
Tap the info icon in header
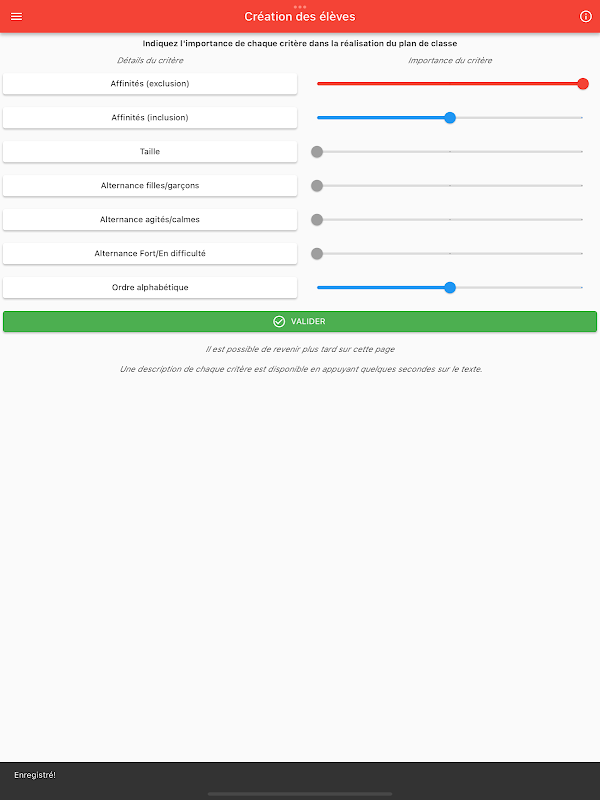pyautogui.click(x=586, y=16)
